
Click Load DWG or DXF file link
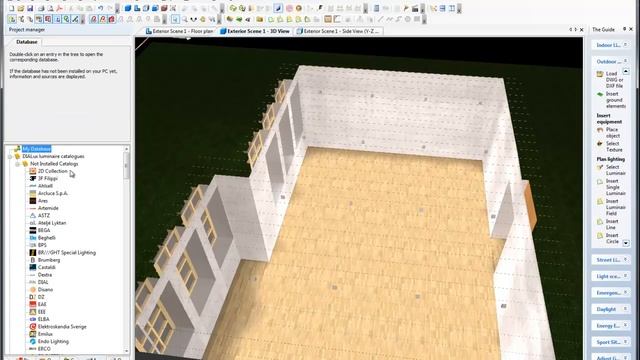[x=614, y=80]
